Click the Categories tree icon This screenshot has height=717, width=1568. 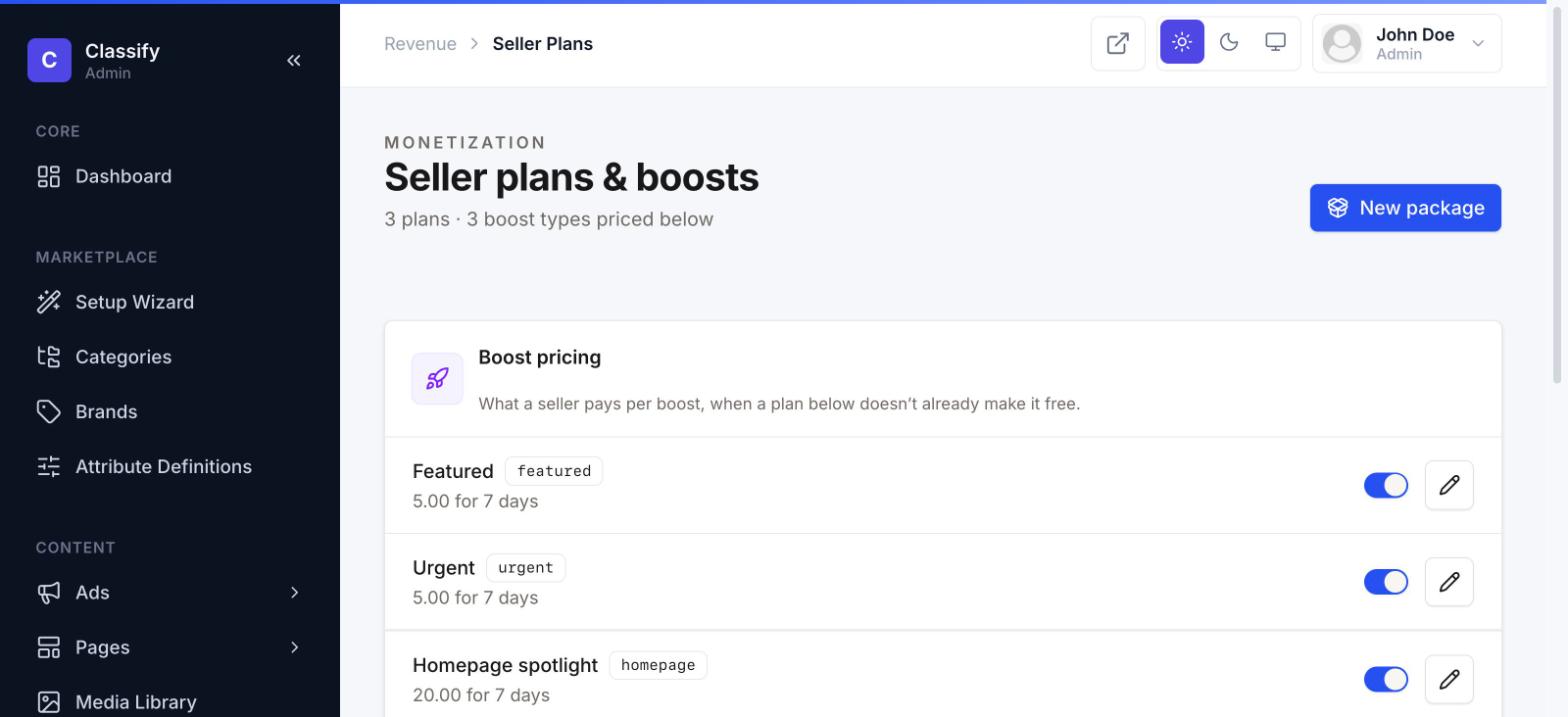(x=49, y=357)
